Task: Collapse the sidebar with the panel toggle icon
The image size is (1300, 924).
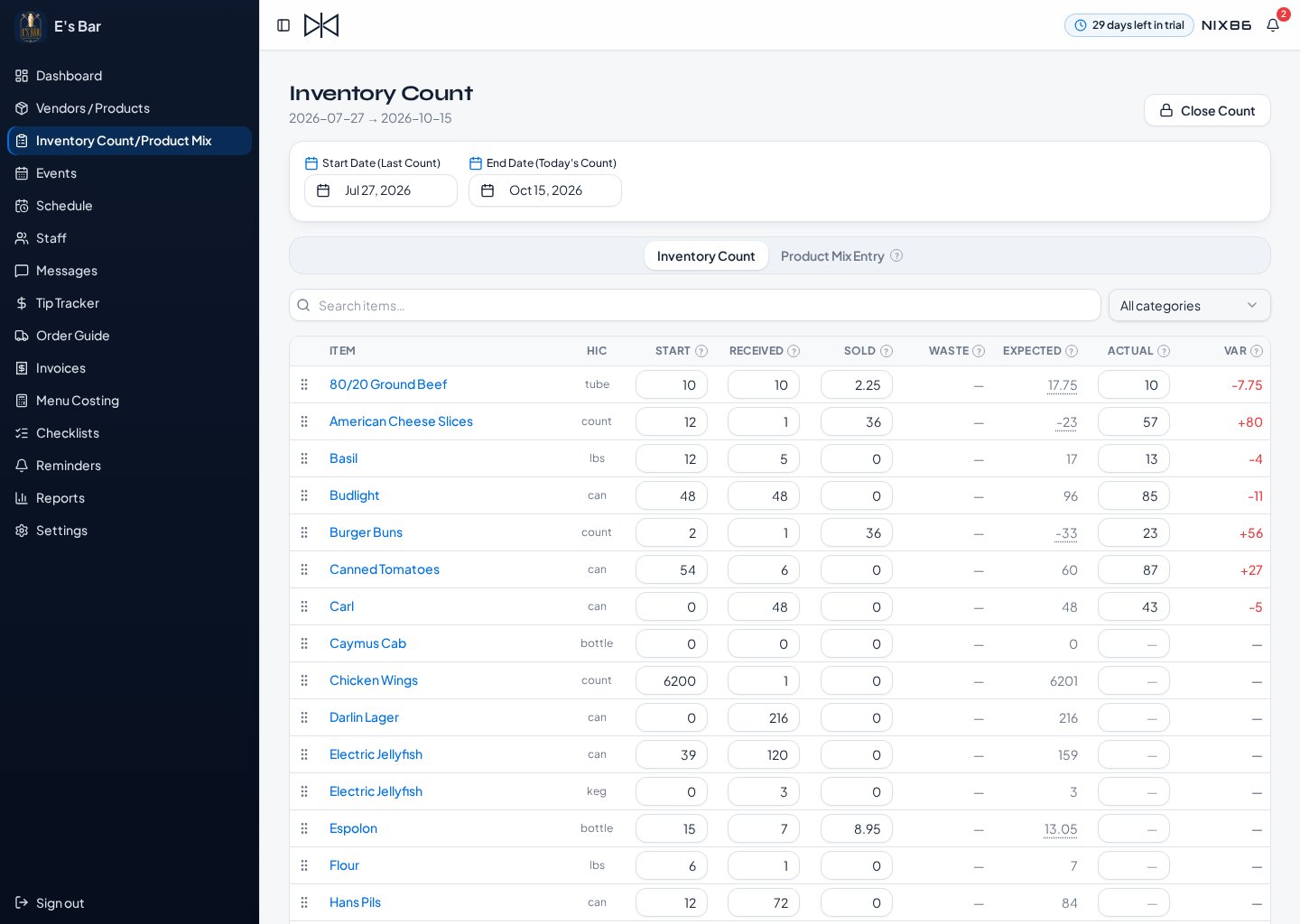Action: coord(283,25)
